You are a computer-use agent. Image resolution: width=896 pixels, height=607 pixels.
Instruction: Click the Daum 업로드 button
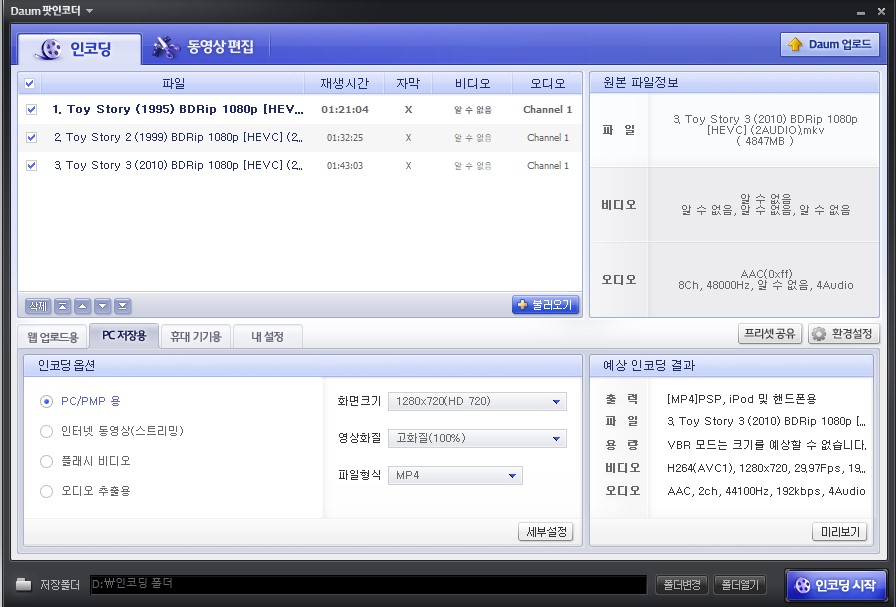830,44
